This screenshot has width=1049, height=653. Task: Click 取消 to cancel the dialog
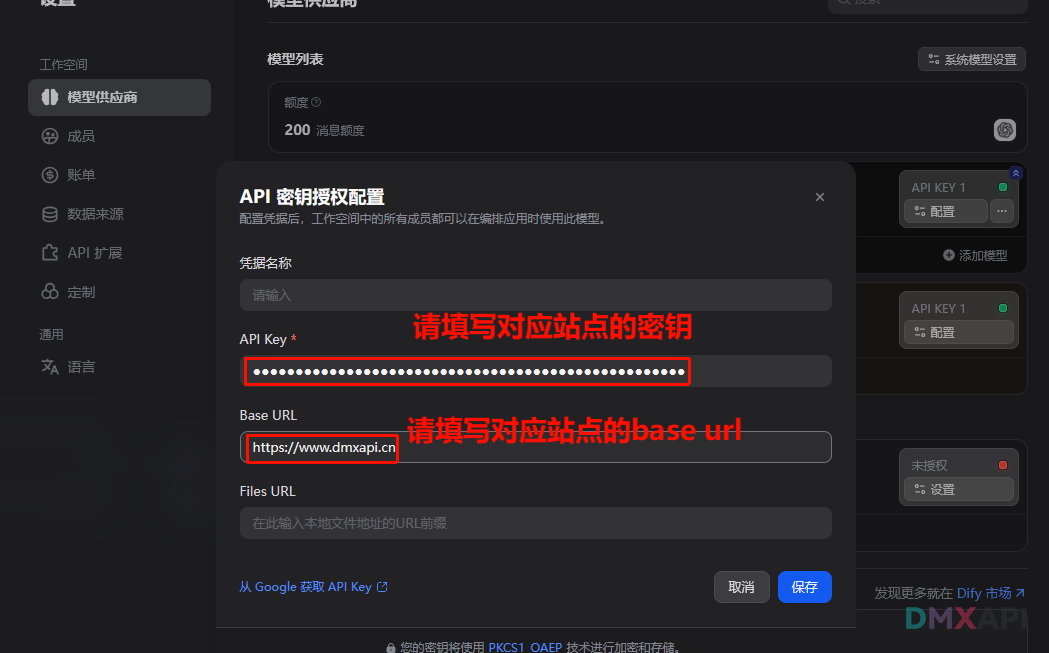click(741, 587)
